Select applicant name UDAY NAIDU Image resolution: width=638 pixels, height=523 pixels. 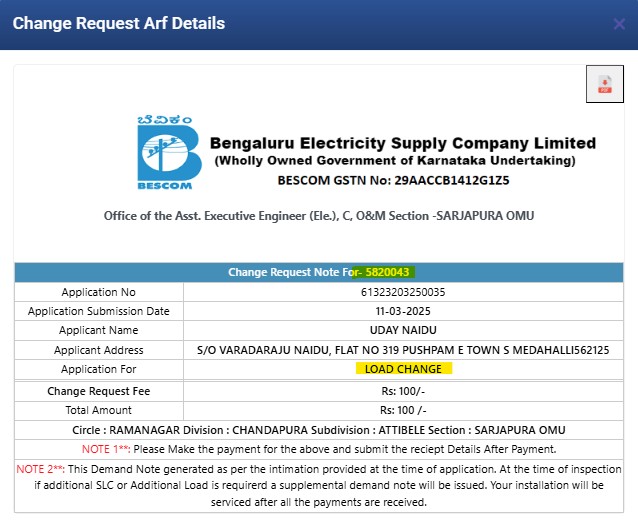click(x=403, y=330)
